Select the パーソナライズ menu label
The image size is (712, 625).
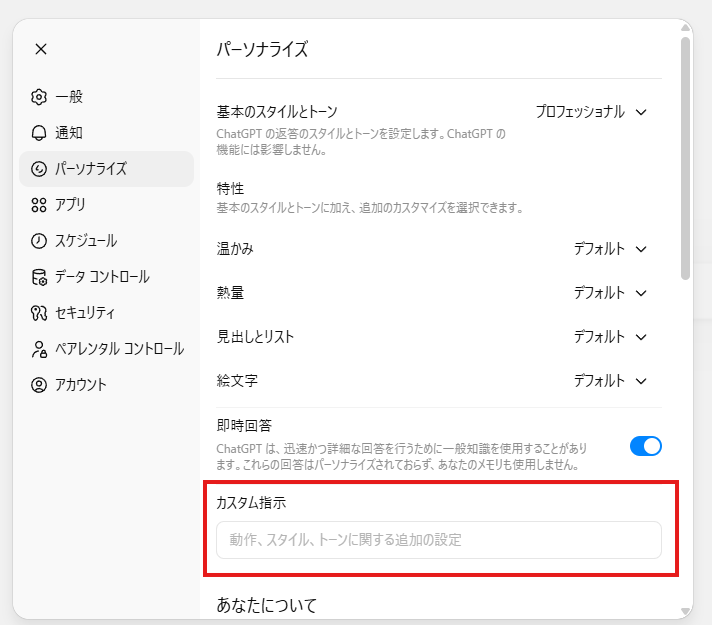pyautogui.click(x=91, y=169)
